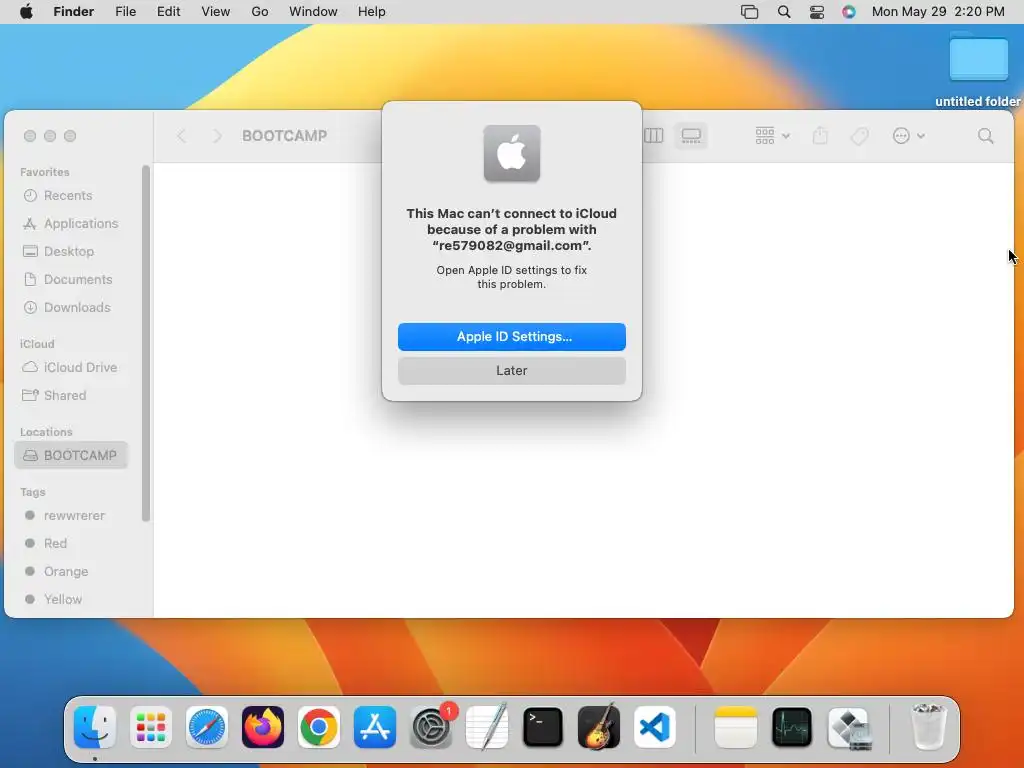Switch Finder to gallery view

pos(691,136)
